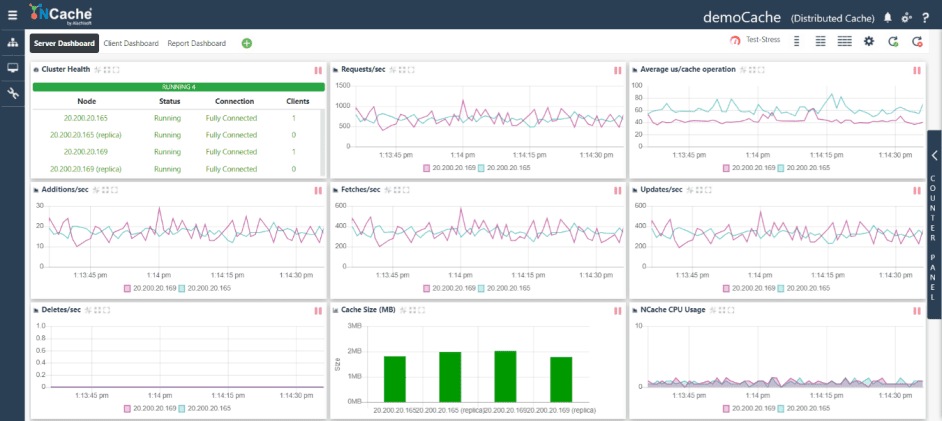Pause the Cluster Health panel
The image size is (942, 421).
pyautogui.click(x=318, y=70)
